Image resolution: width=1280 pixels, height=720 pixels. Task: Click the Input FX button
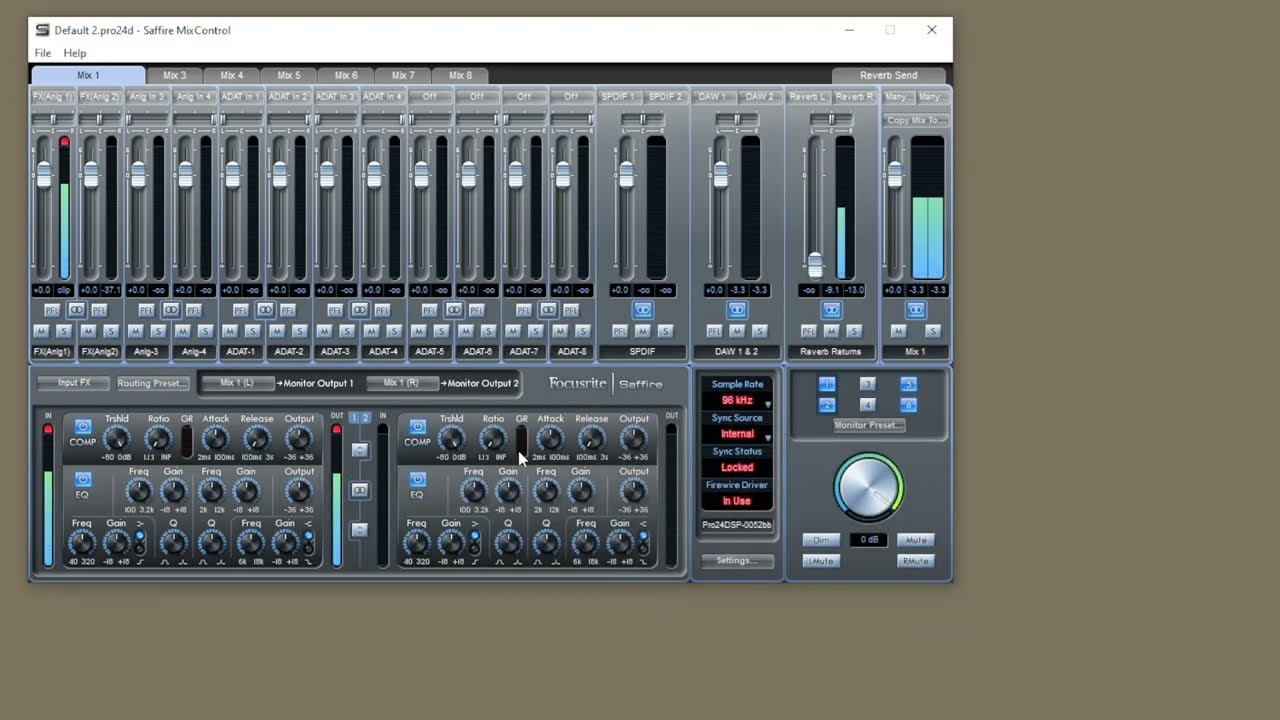click(x=74, y=383)
